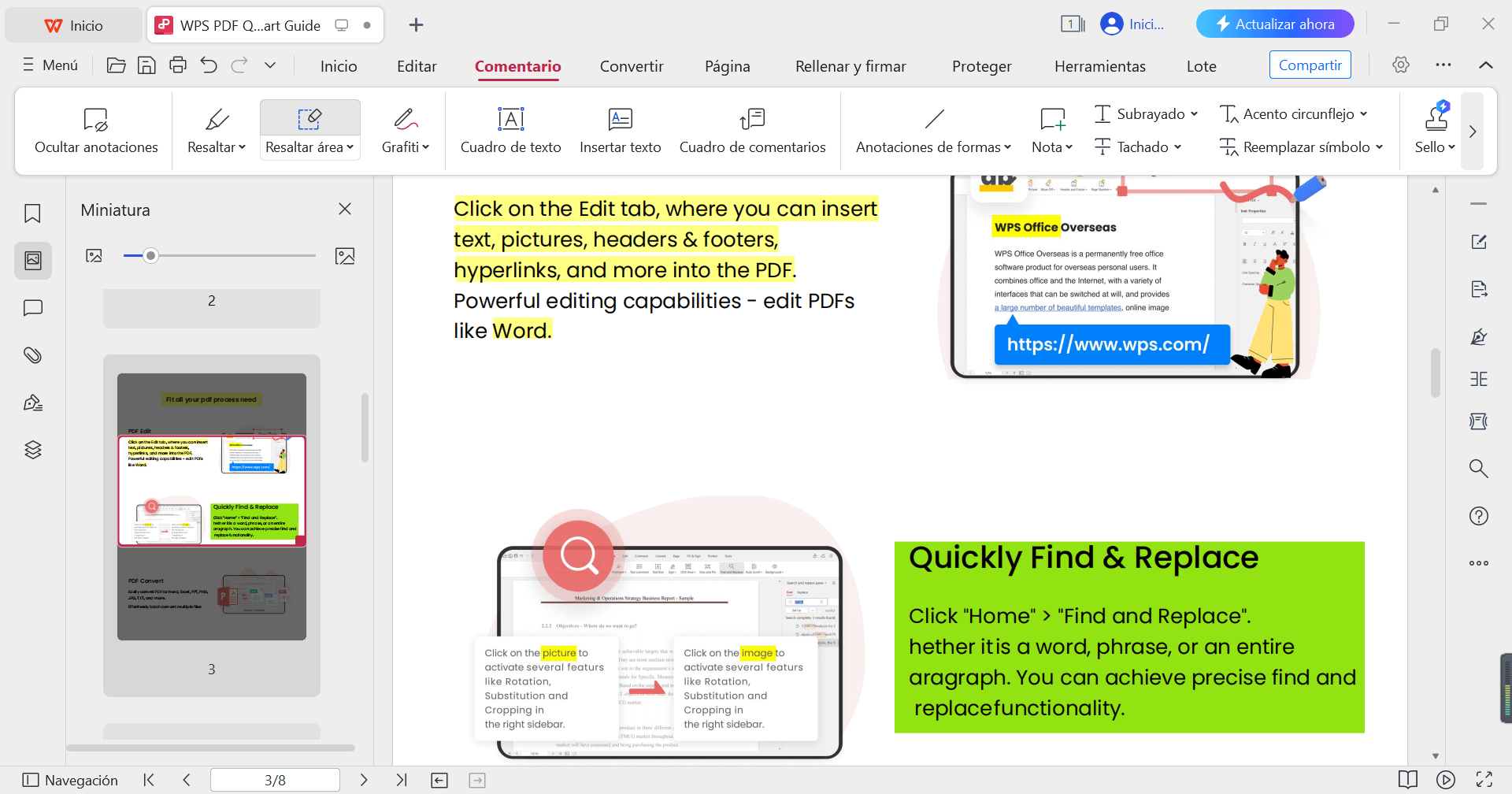Toggle the thumbnail panel sidebar icon
1512x794 pixels.
(33, 261)
